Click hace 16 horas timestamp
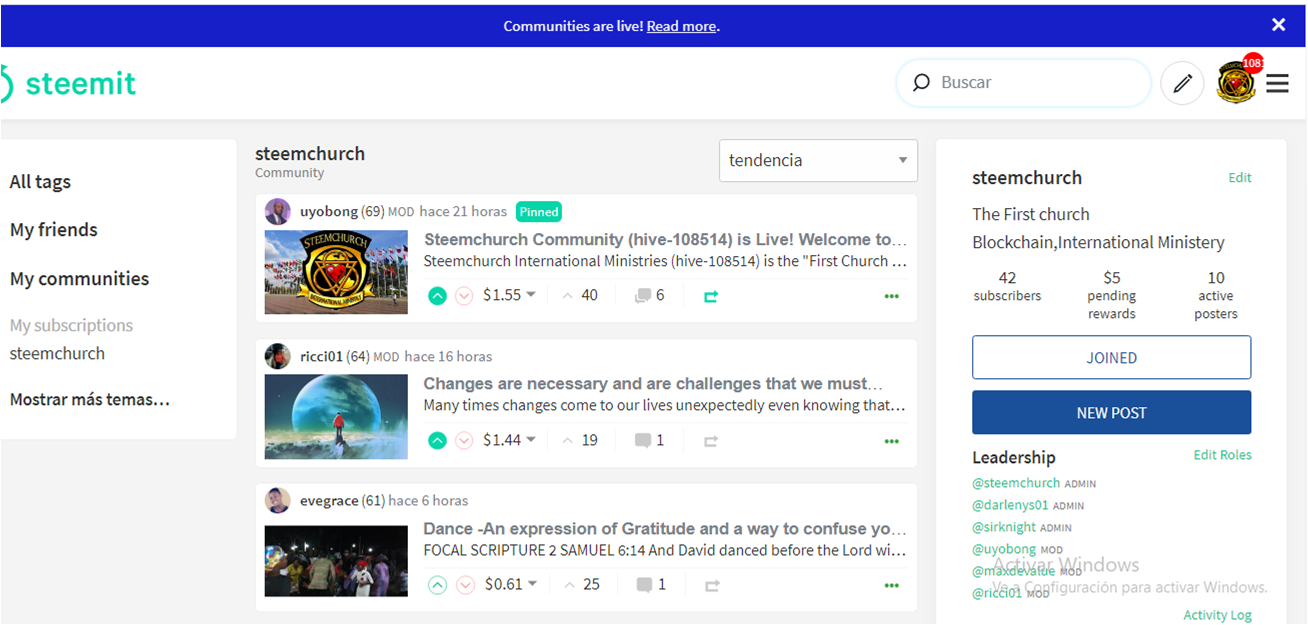 [x=448, y=356]
